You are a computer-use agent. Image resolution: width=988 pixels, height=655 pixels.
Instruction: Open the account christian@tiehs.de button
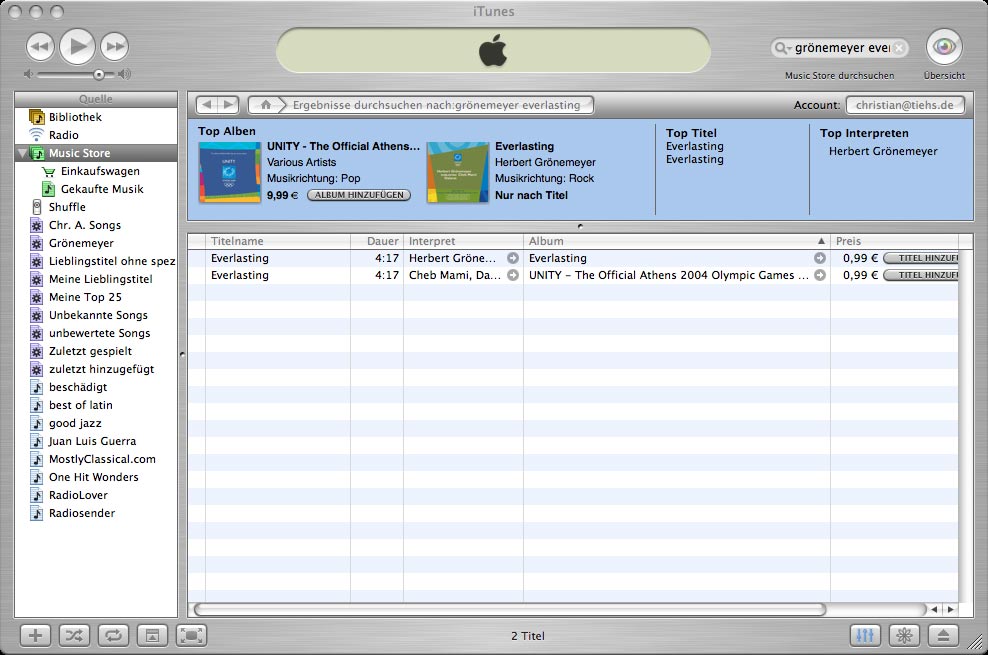(x=904, y=105)
